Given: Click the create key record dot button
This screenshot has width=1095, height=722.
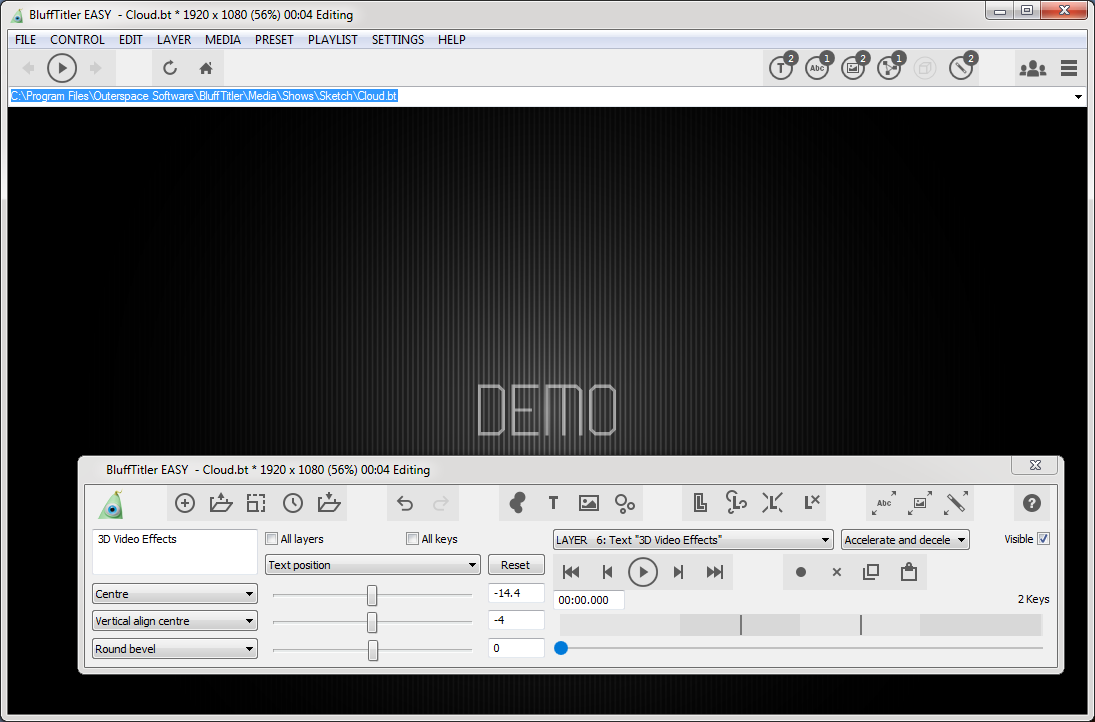Looking at the screenshot, I should (801, 573).
